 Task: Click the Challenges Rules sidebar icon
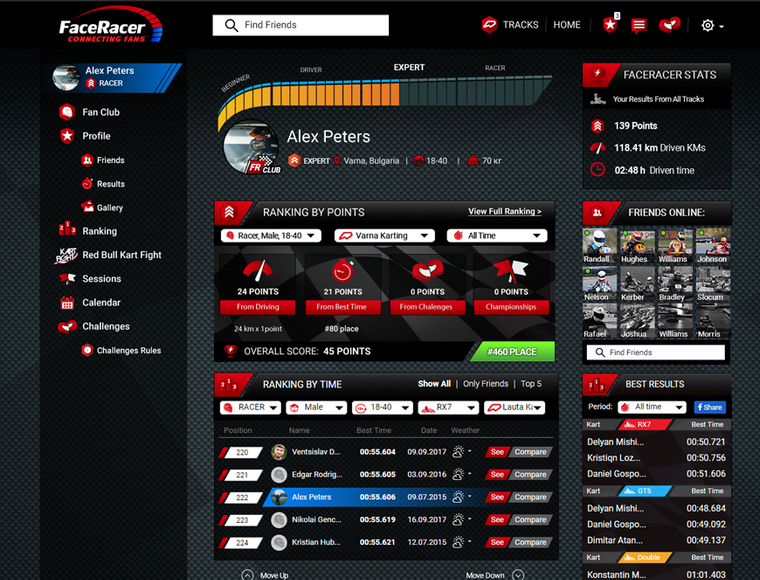(x=87, y=350)
